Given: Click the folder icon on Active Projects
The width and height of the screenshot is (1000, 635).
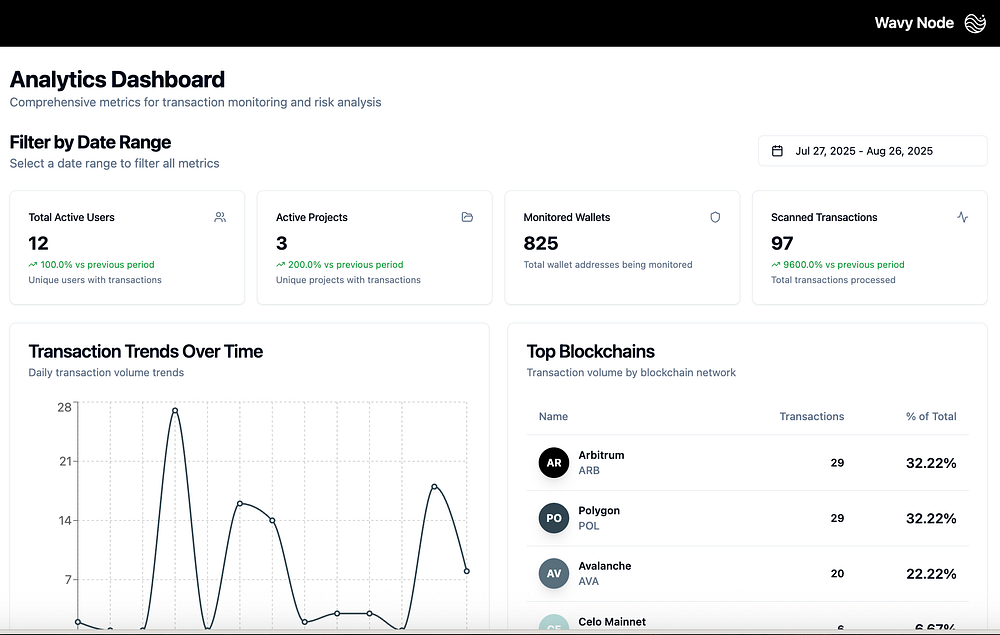Looking at the screenshot, I should 467,217.
